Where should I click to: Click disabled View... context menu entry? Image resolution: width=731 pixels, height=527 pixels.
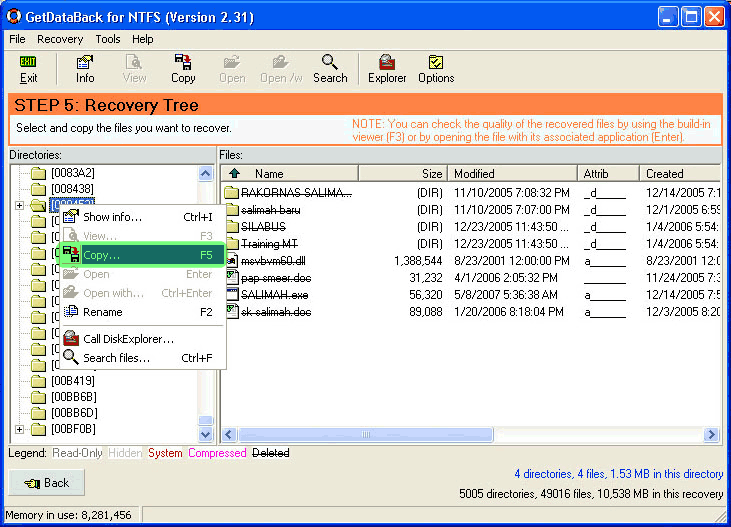143,236
